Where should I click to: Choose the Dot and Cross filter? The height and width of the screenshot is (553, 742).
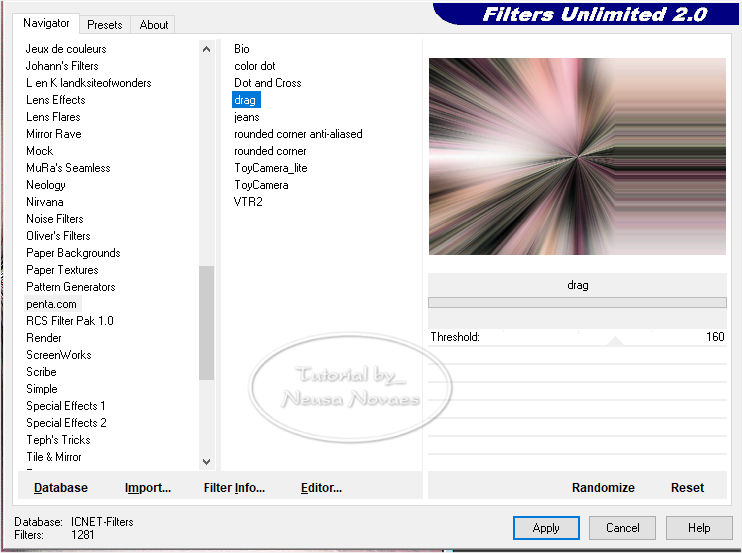pos(268,83)
